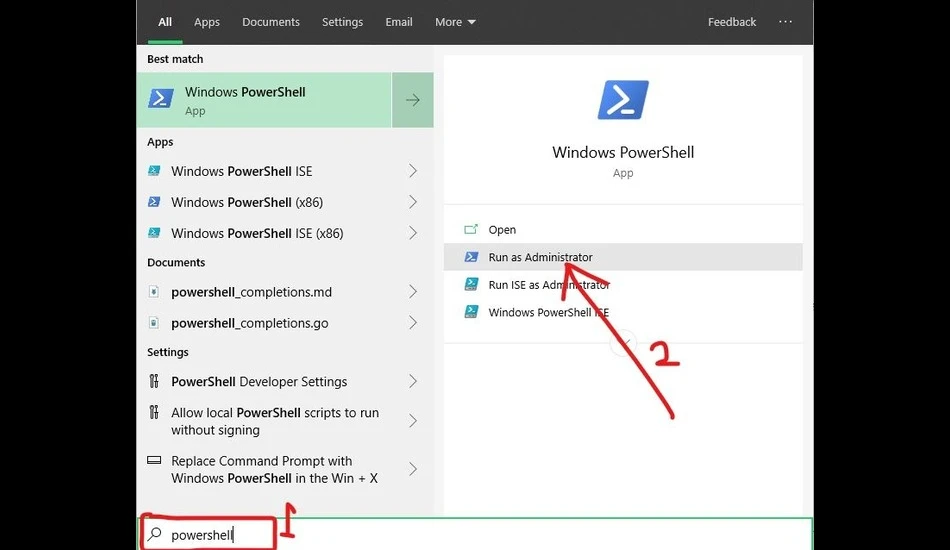Select the All filter tab
Screen dimensions: 950x550
165,22
